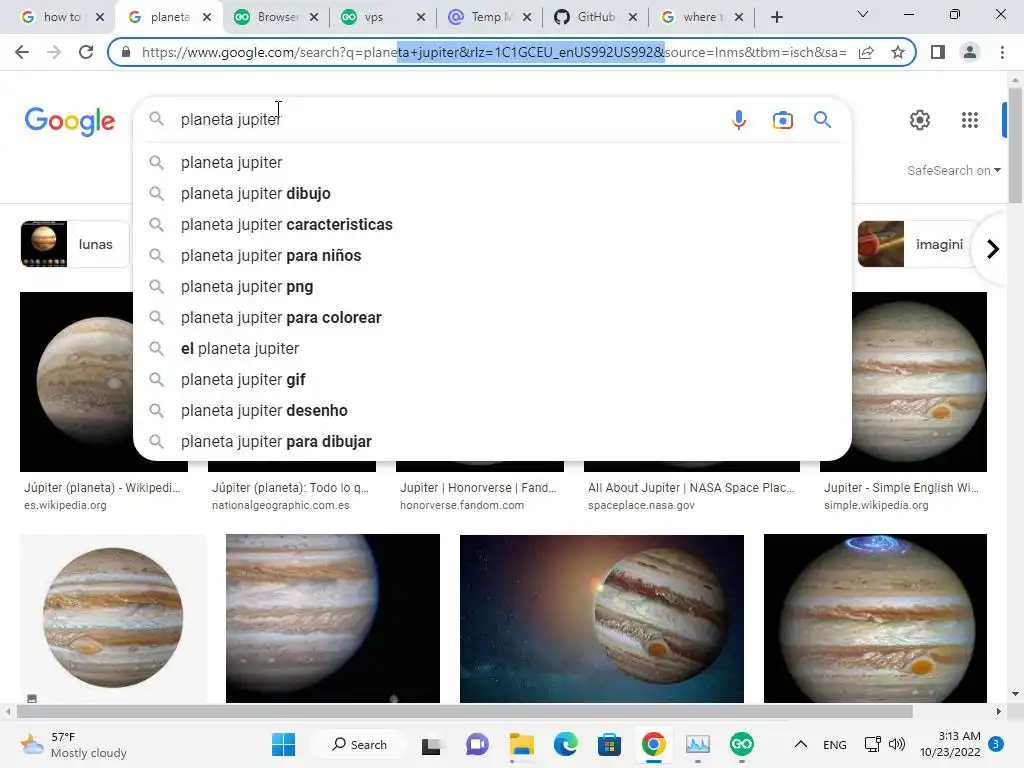Click the Google logo
This screenshot has width=1024, height=768.
click(x=70, y=121)
